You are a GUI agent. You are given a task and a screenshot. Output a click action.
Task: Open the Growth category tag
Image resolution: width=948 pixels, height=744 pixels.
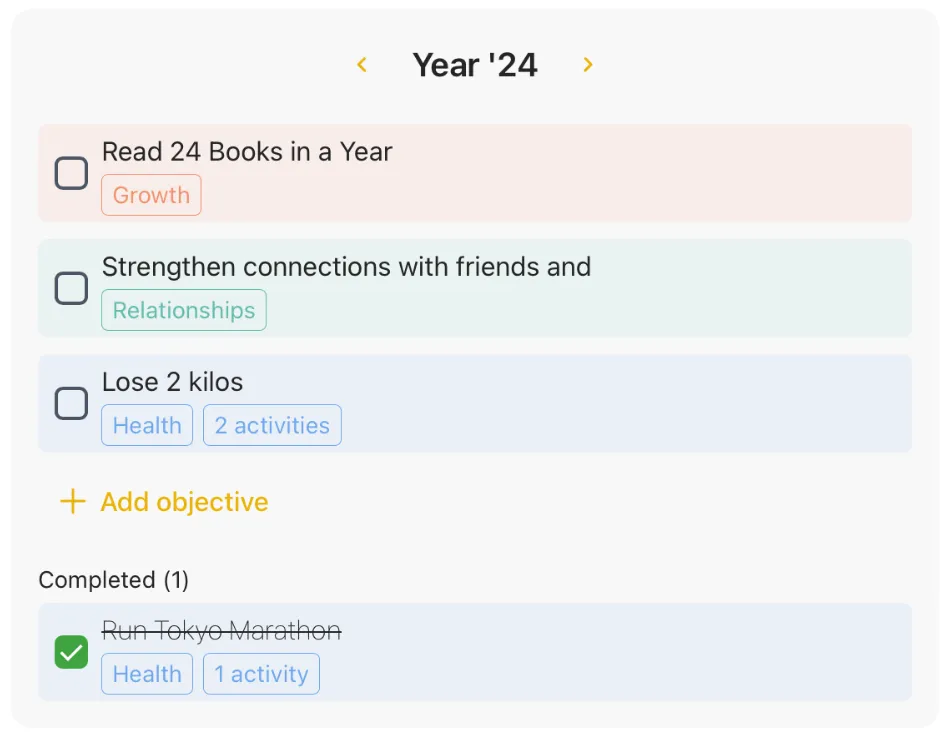click(151, 195)
